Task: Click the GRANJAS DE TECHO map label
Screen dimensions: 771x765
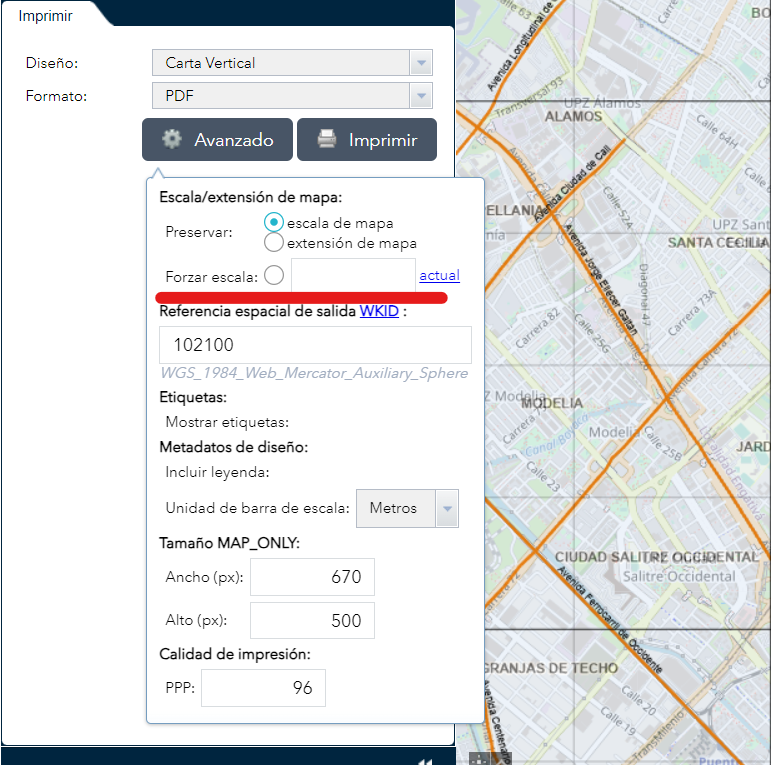Action: click(x=551, y=668)
